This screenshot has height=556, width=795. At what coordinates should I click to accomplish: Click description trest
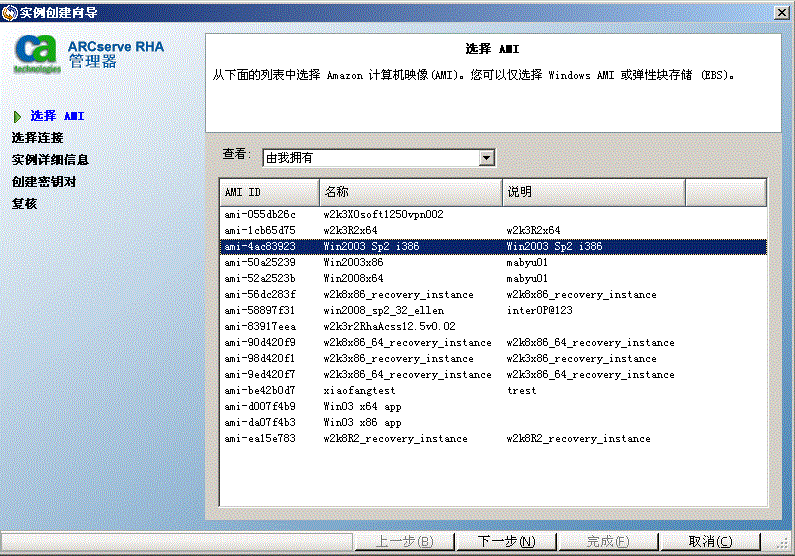pos(522,391)
